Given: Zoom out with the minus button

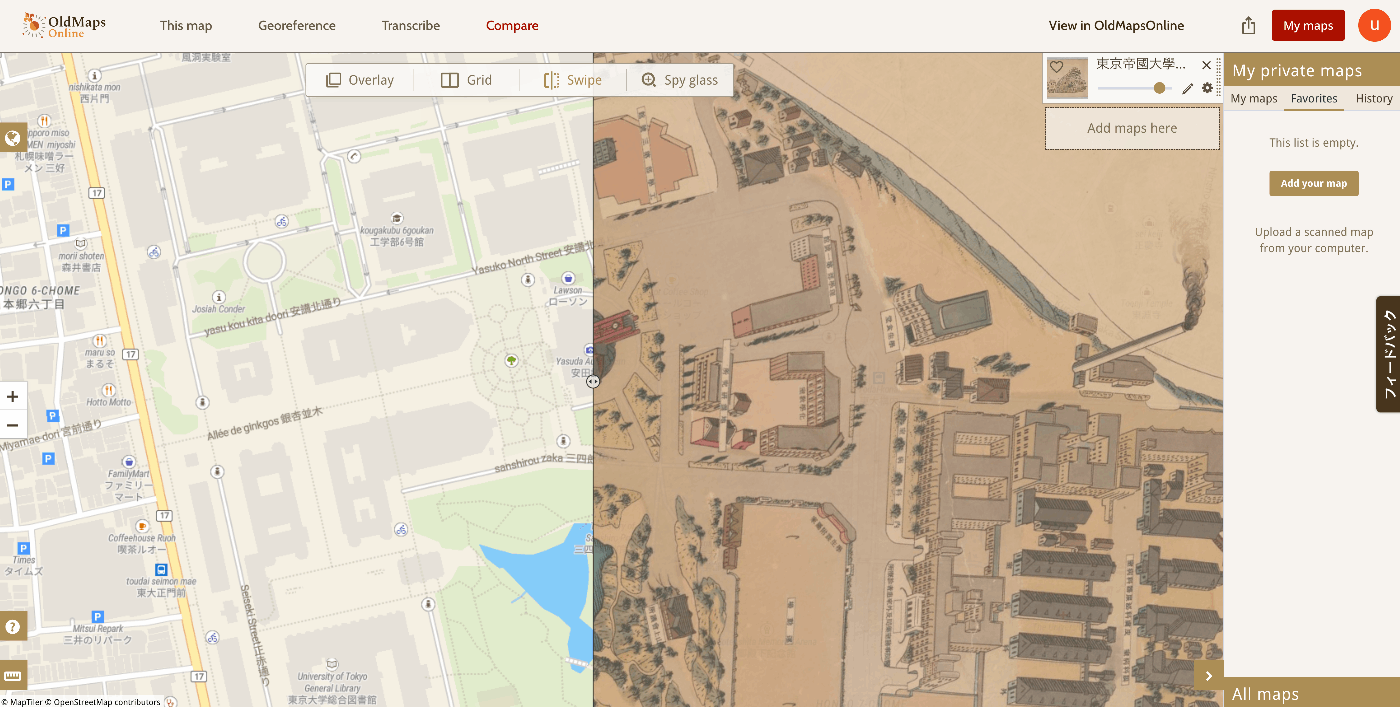Looking at the screenshot, I should click(13, 425).
